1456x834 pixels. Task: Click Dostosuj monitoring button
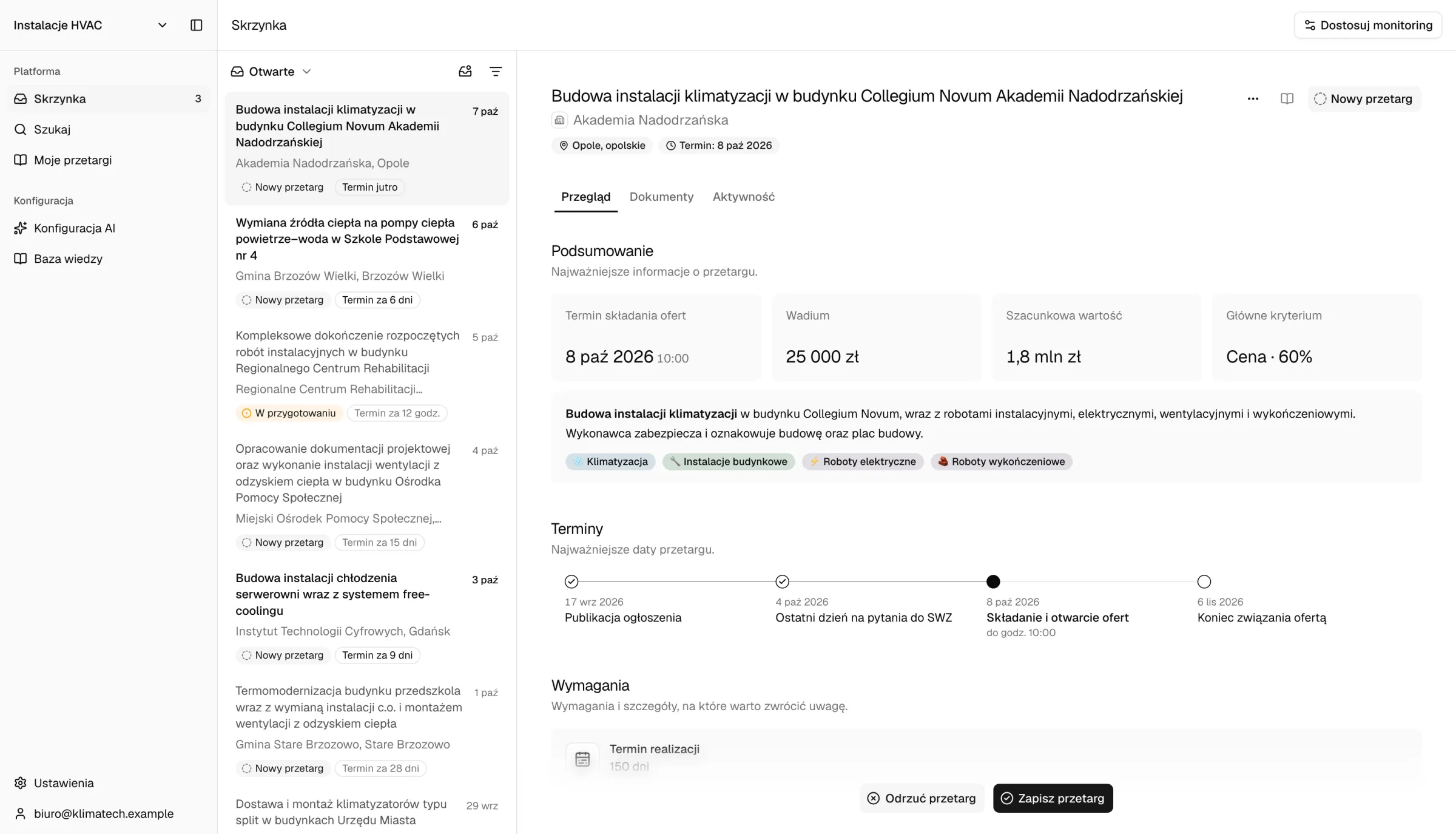click(1367, 25)
